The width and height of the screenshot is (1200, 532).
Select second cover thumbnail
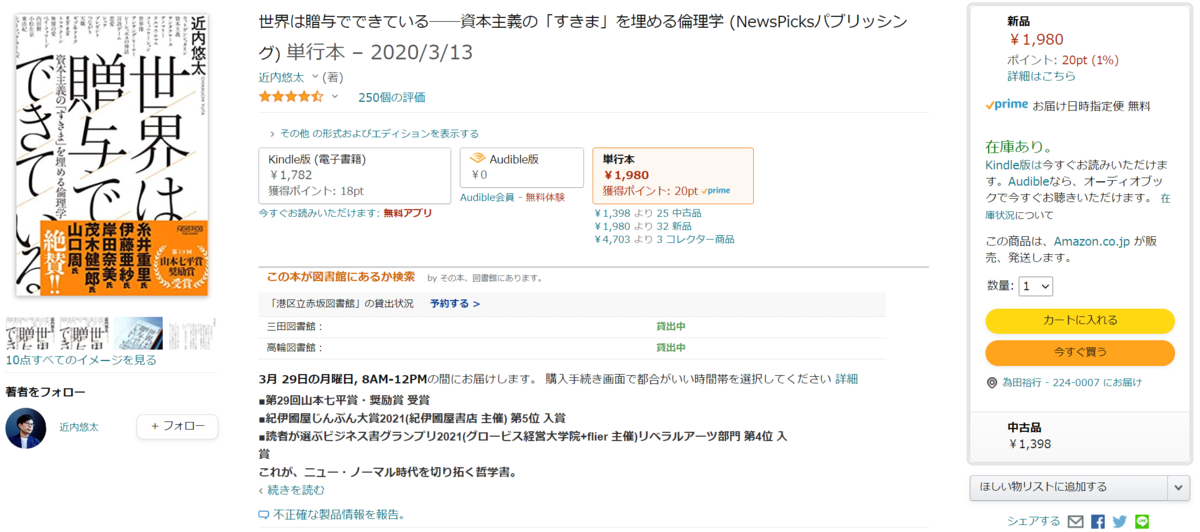click(83, 334)
